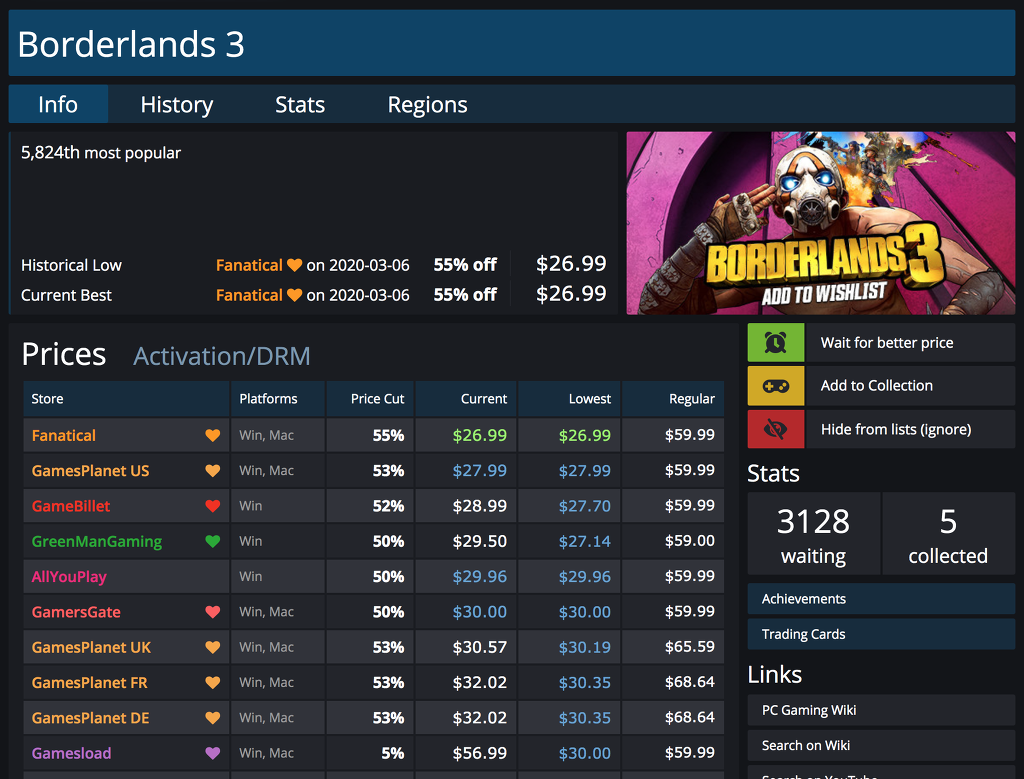Image resolution: width=1024 pixels, height=779 pixels.
Task: Click the heart beside GamesPlanet DE
Action: [x=212, y=718]
